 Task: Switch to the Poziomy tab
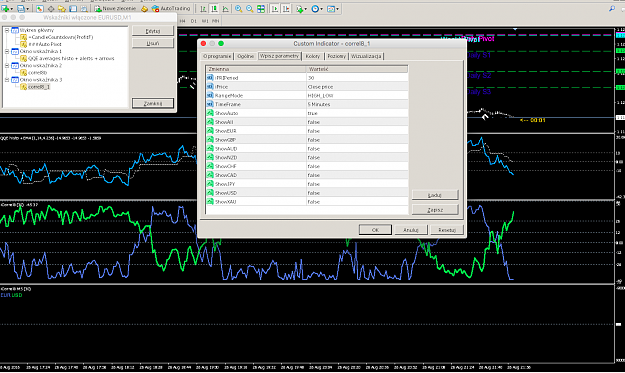(337, 56)
